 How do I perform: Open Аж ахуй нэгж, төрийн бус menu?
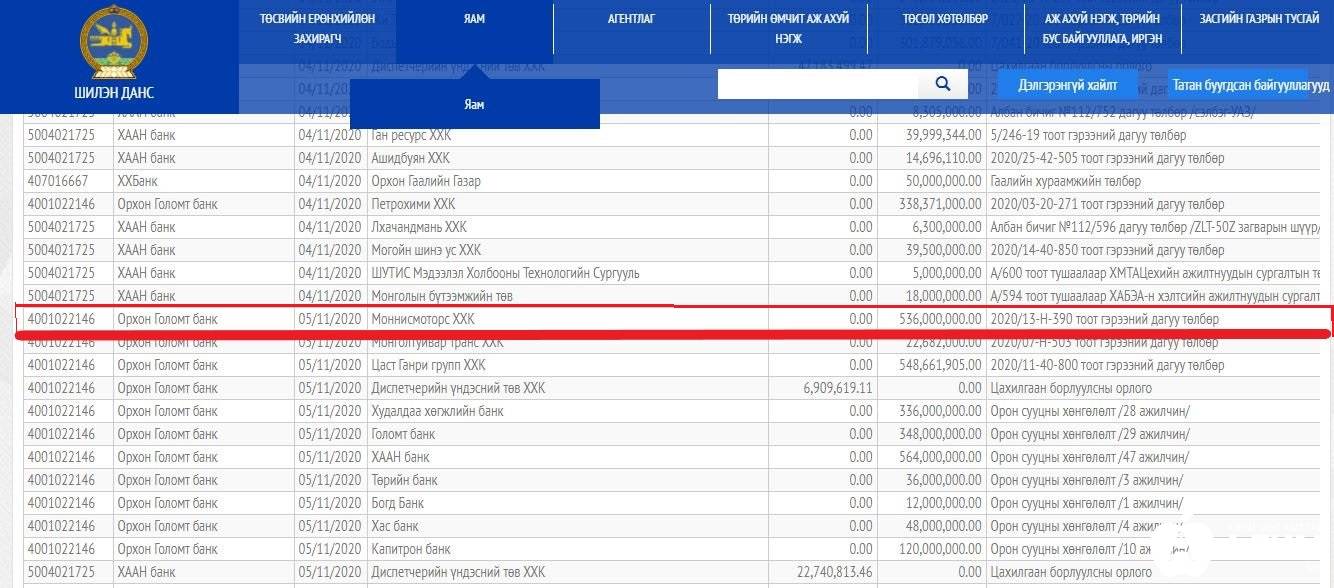1102,28
